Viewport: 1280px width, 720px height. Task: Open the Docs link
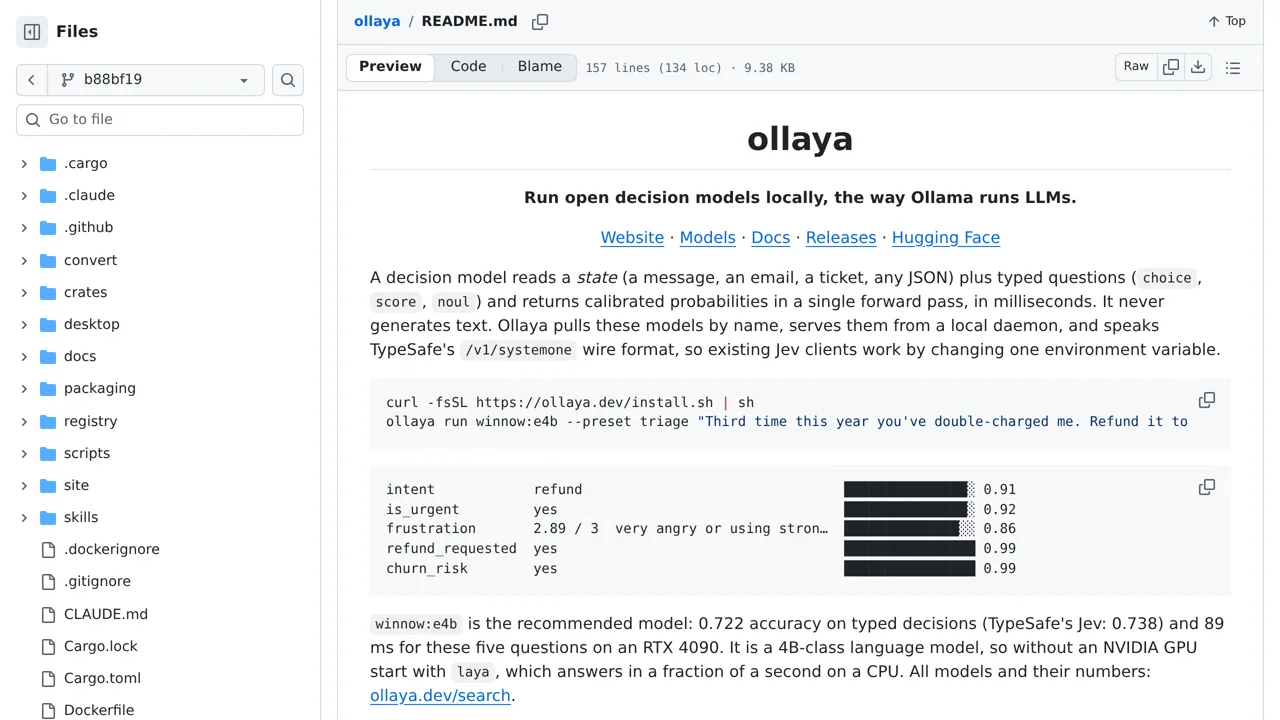coord(770,237)
